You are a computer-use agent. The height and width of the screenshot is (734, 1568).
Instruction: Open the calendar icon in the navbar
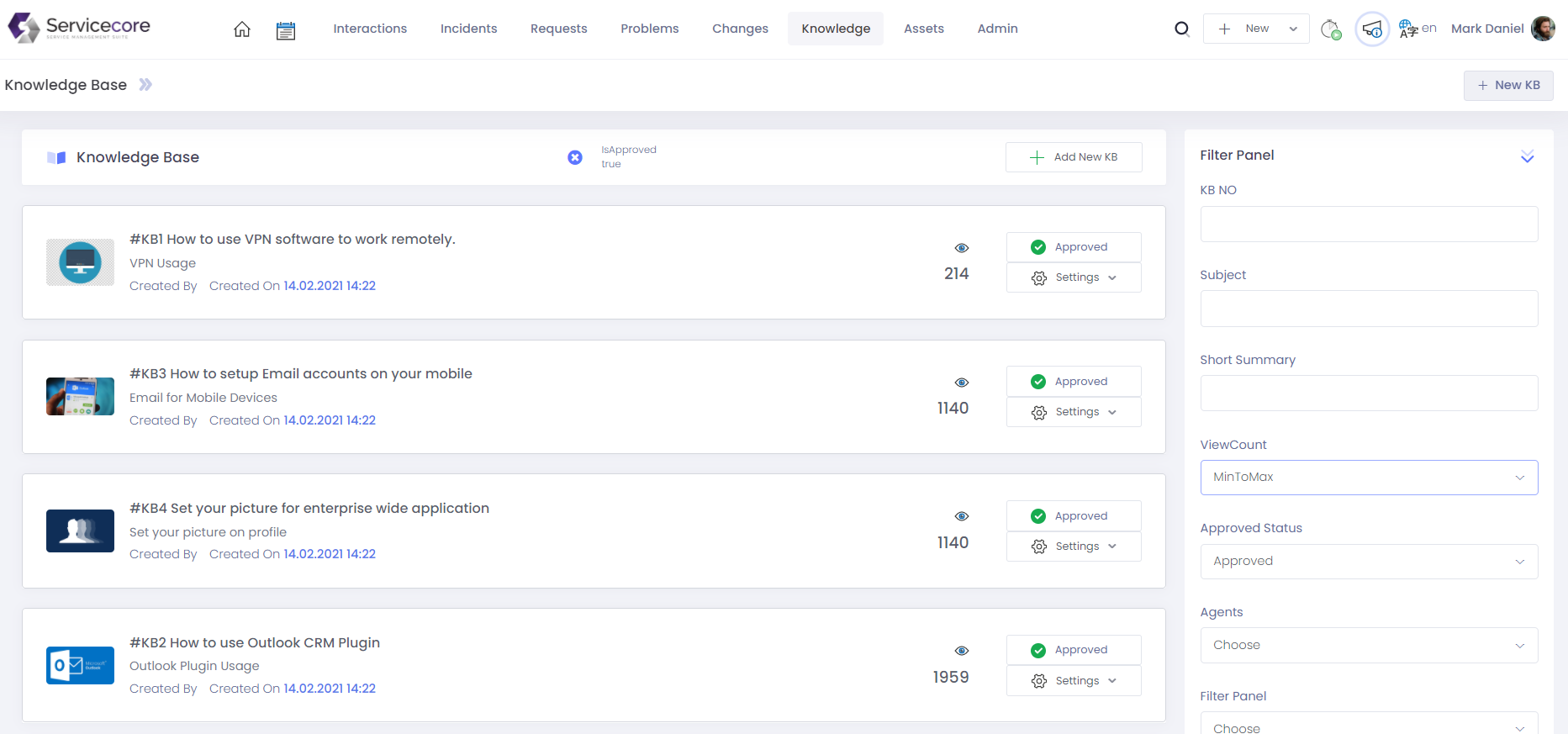286,30
